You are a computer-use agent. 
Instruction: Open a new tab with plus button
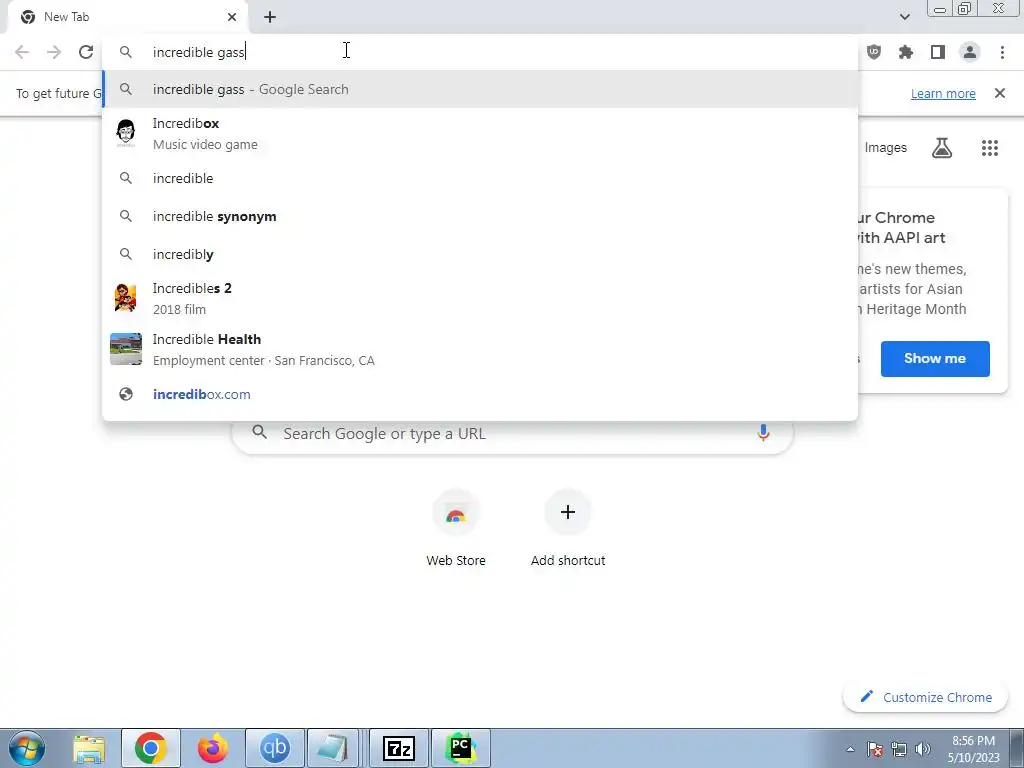(x=270, y=17)
